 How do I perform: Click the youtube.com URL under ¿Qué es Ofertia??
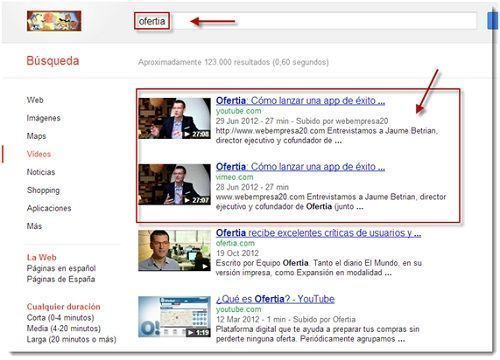point(238,309)
